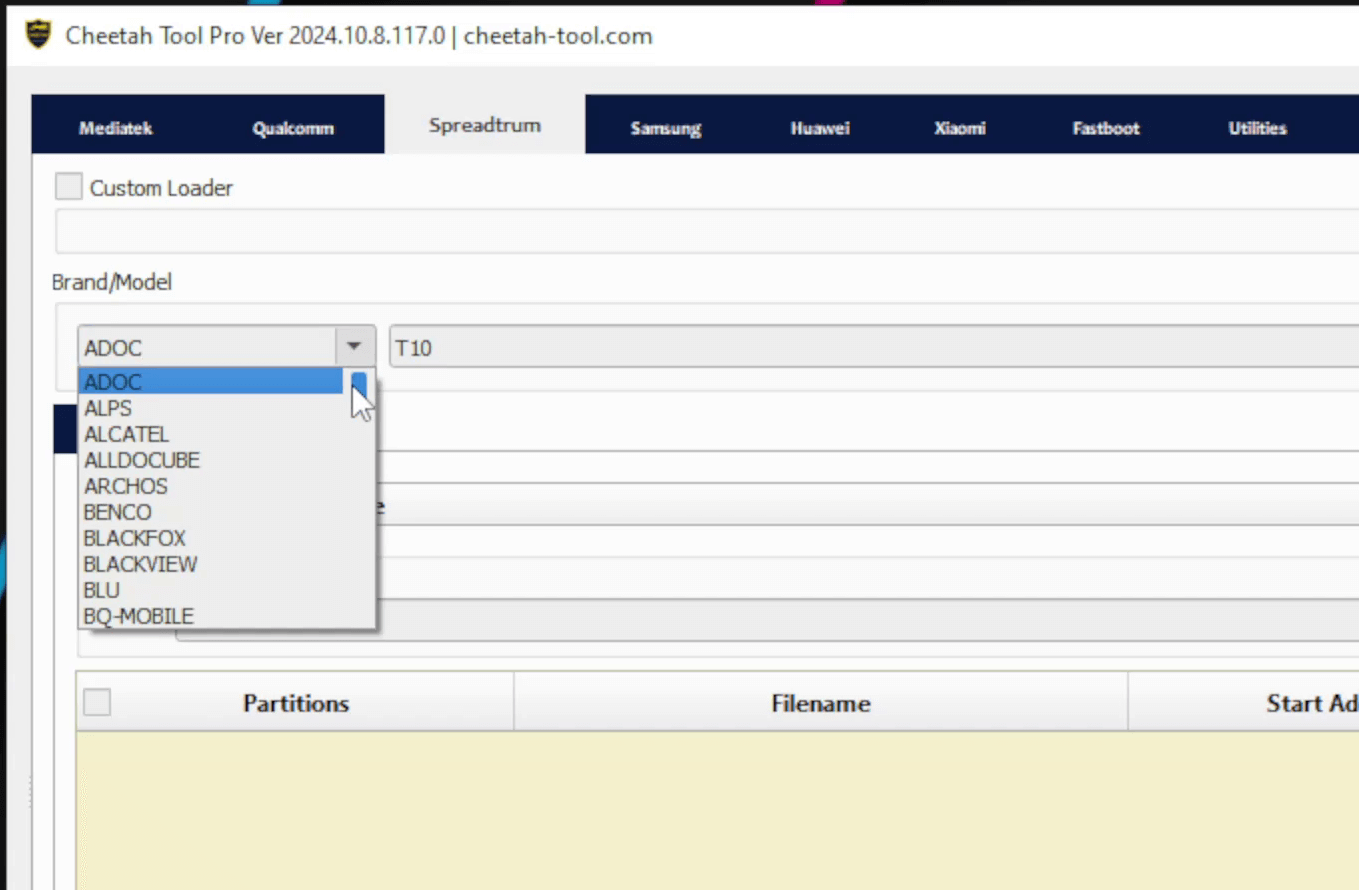Pick BENCO from the brand list
Viewport: 1359px width, 890px height.
[x=211, y=512]
